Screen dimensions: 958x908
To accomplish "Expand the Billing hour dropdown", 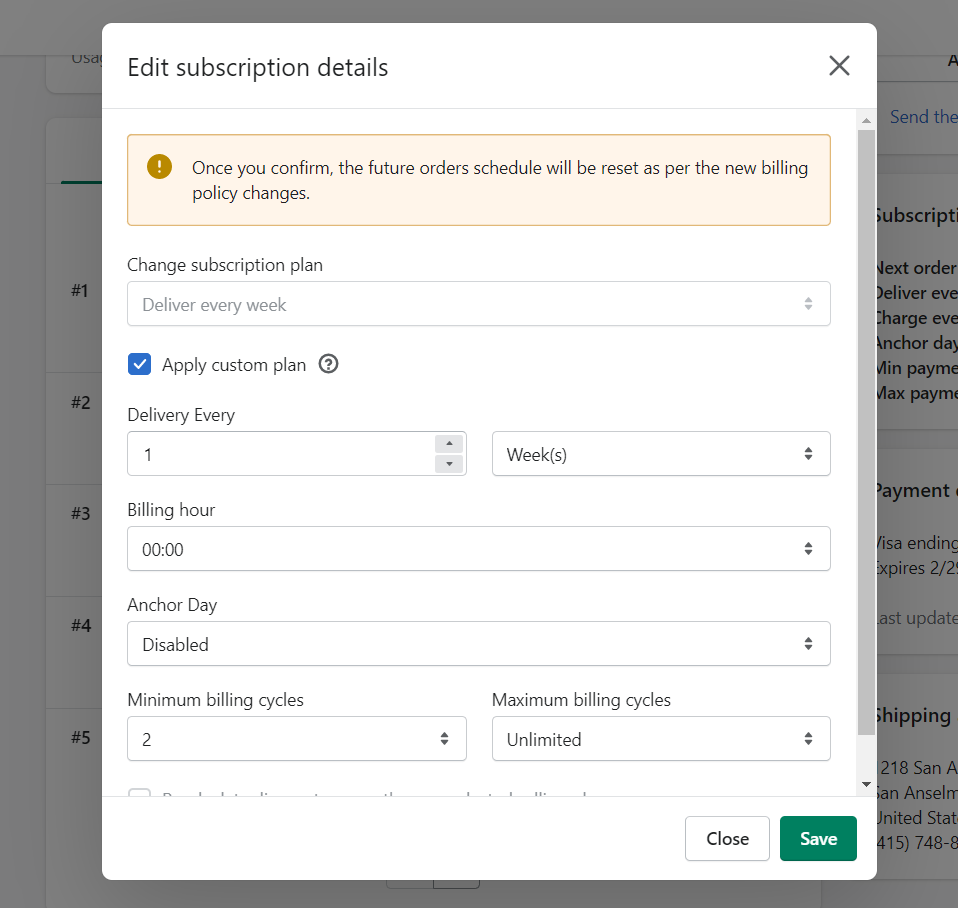I will (x=478, y=549).
